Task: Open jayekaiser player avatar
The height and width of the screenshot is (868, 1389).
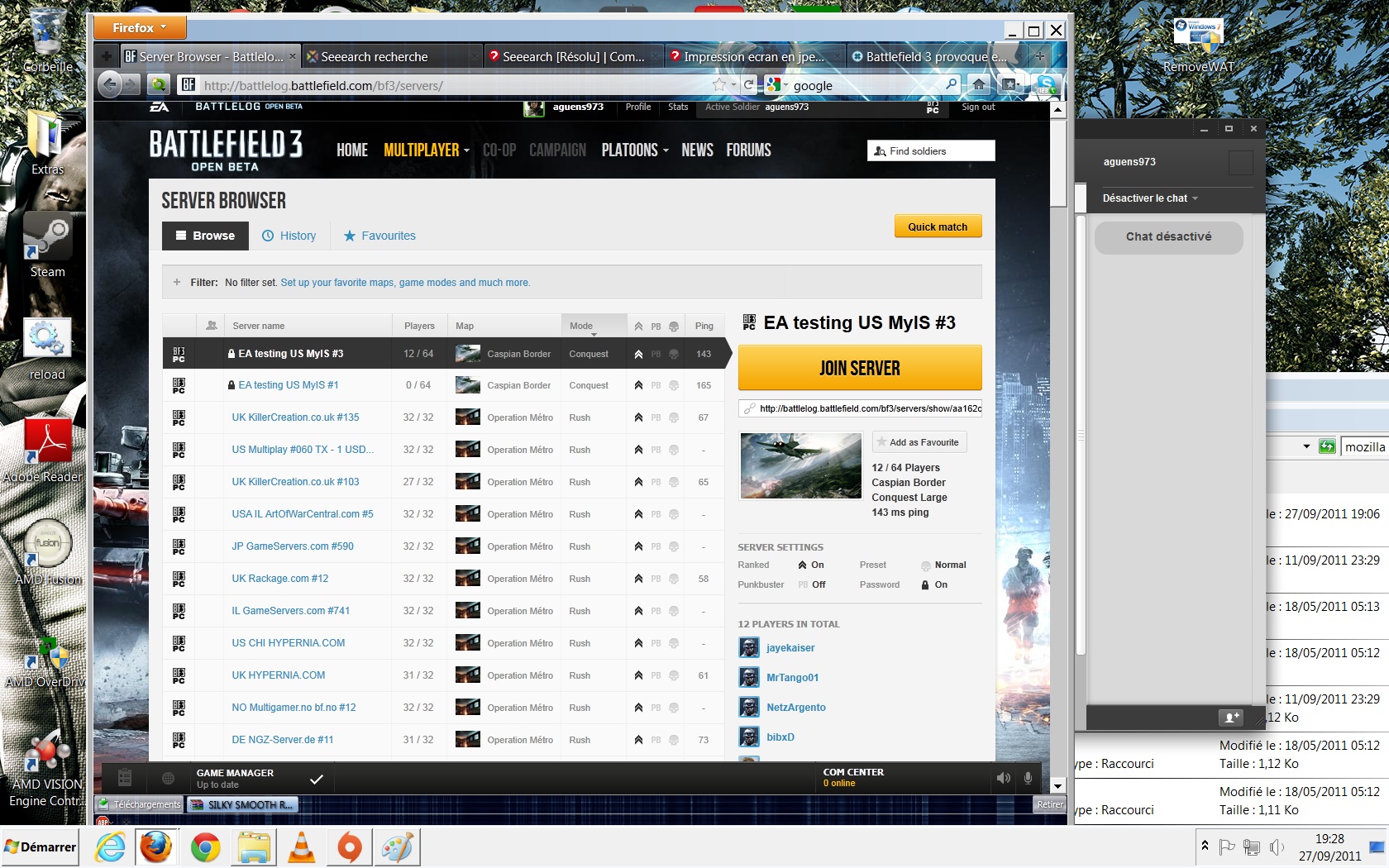Action: (x=749, y=648)
